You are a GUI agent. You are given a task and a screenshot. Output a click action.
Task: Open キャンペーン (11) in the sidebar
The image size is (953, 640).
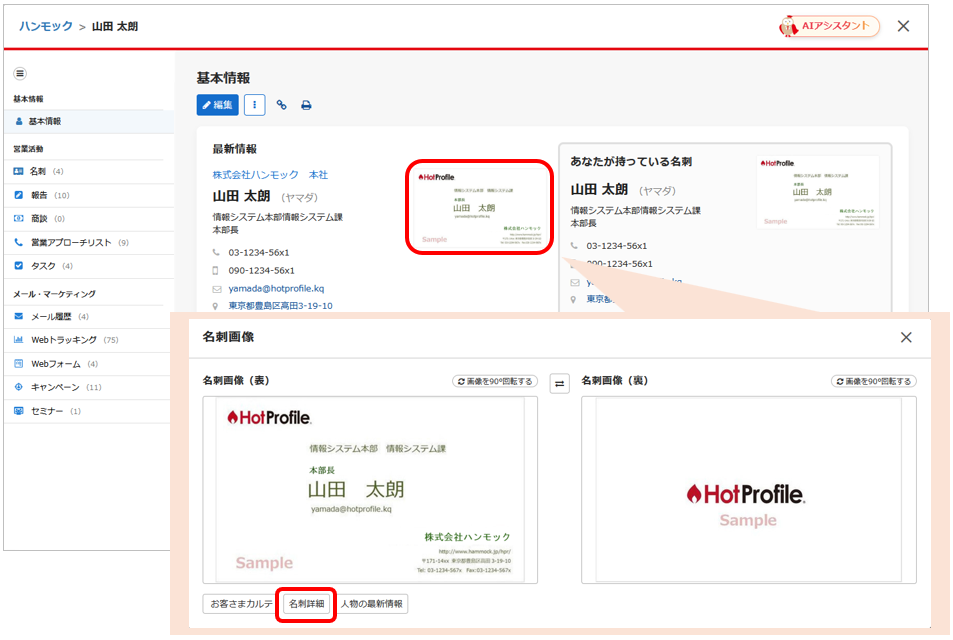[89, 387]
